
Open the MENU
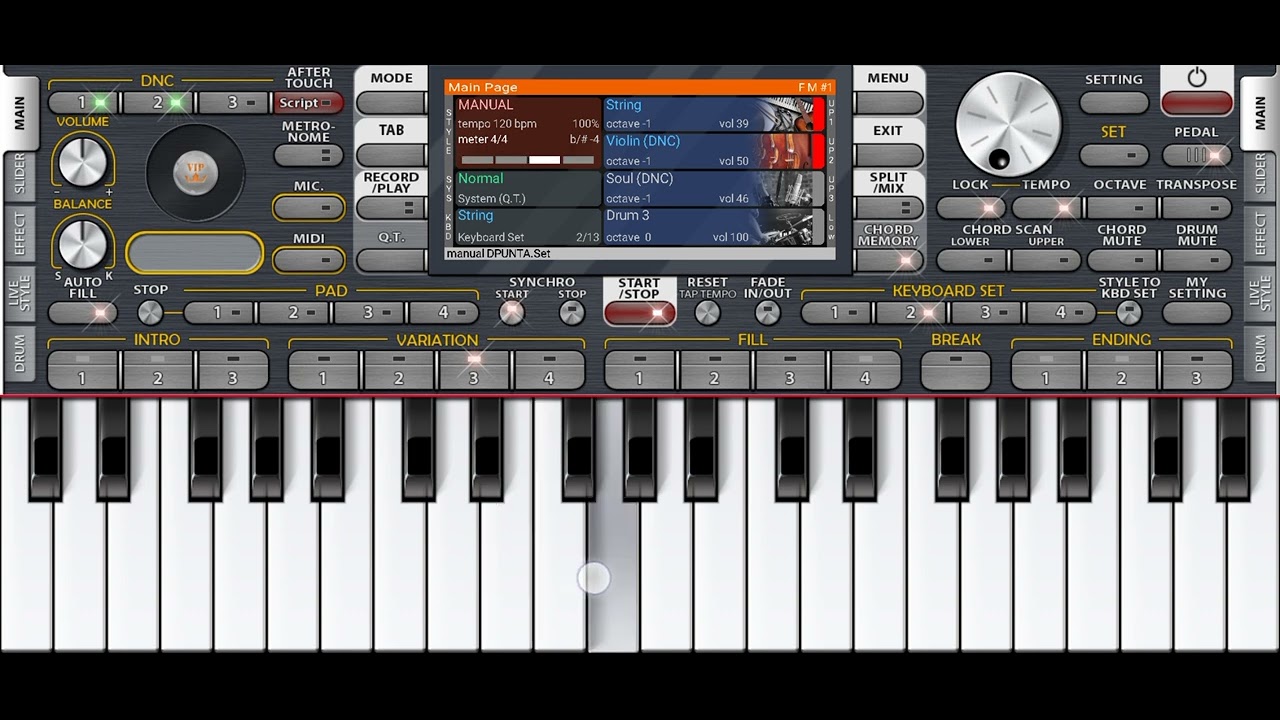tap(888, 103)
